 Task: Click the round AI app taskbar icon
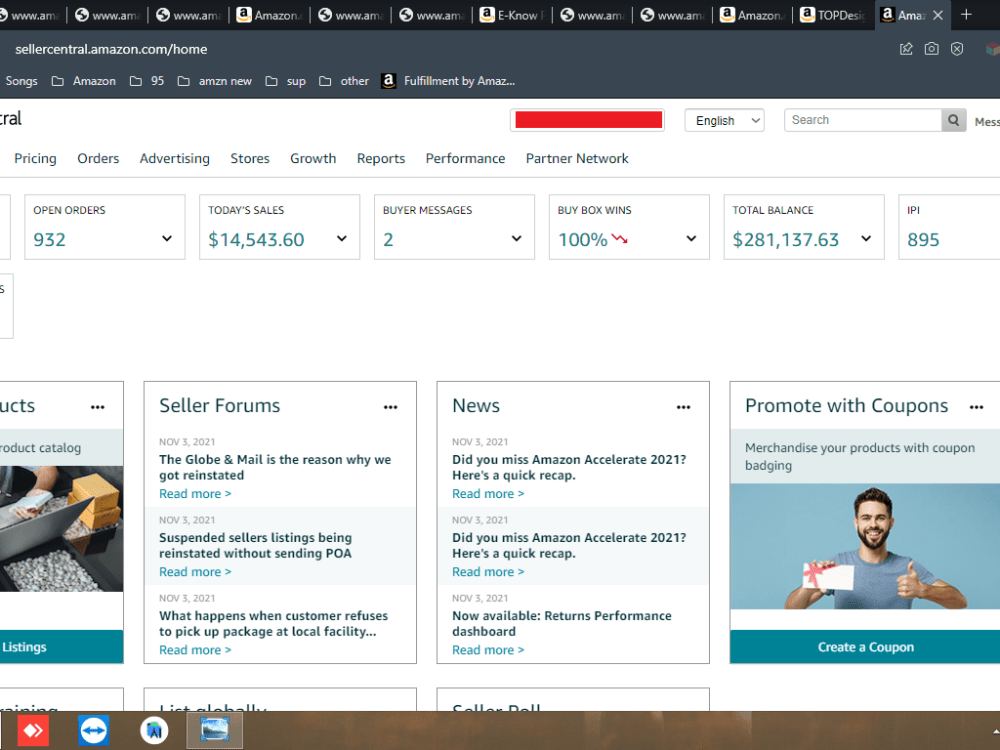pos(154,730)
